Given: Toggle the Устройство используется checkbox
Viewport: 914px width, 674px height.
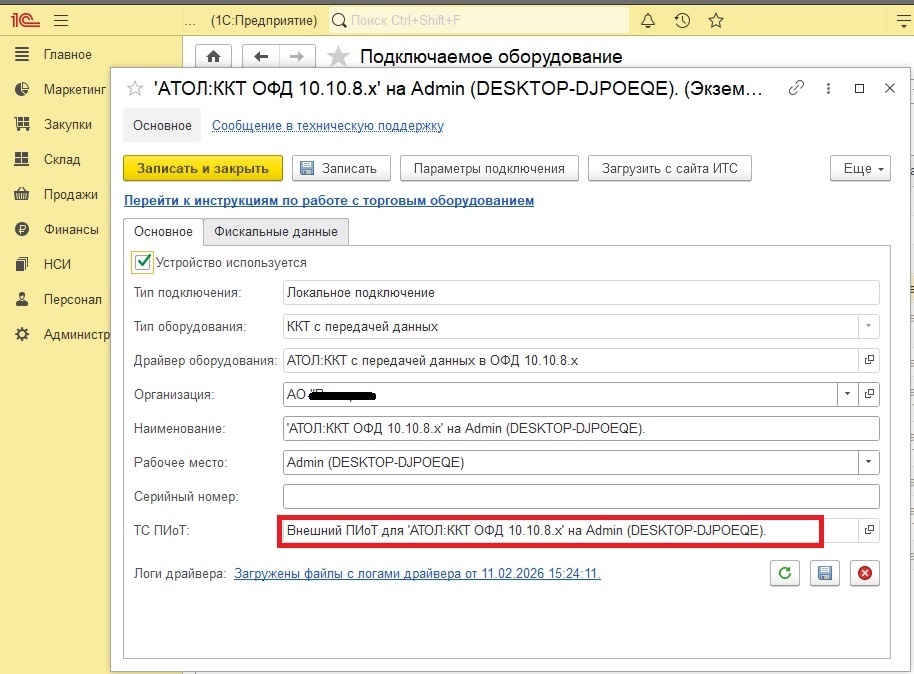Looking at the screenshot, I should point(143,262).
